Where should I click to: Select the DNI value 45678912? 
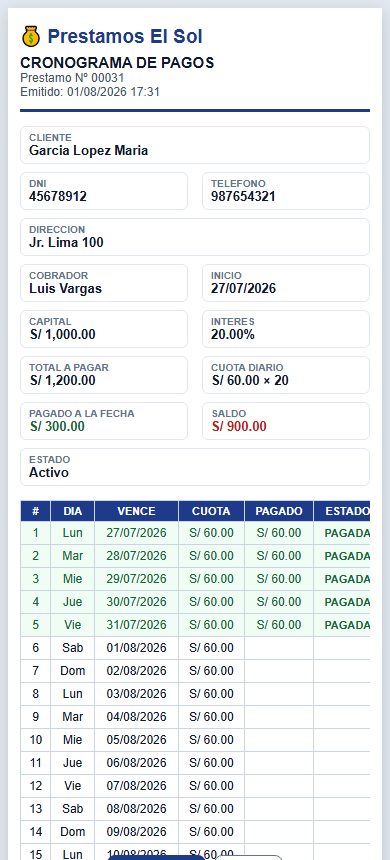coord(58,197)
